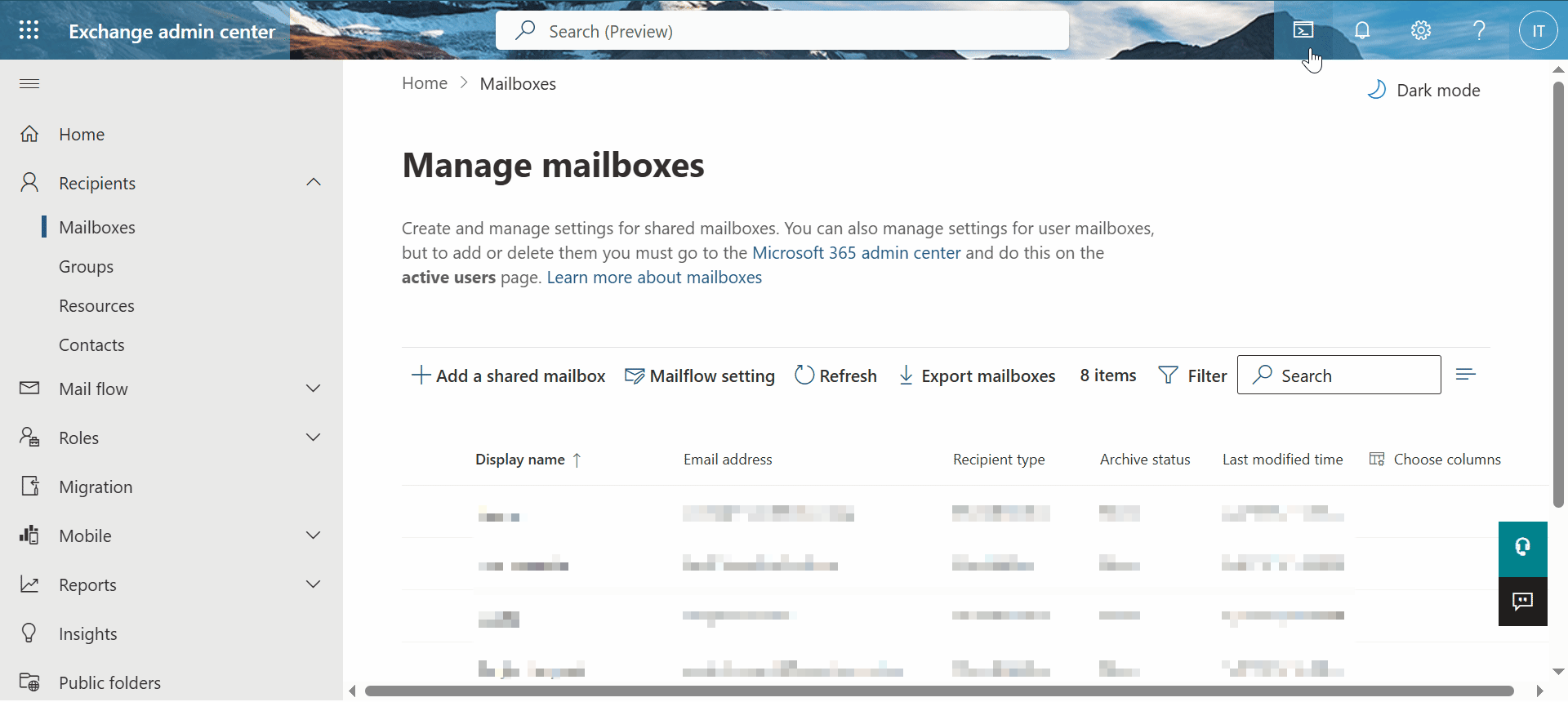Click the Mail flow envelope icon
The image size is (1568, 702).
pyautogui.click(x=29, y=388)
